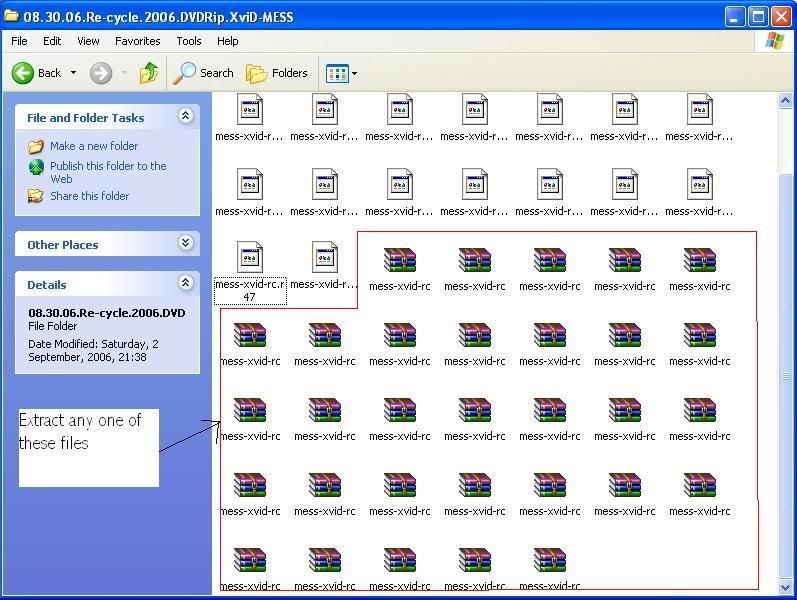The height and width of the screenshot is (600, 797).
Task: Open the Help menu
Action: 228,41
